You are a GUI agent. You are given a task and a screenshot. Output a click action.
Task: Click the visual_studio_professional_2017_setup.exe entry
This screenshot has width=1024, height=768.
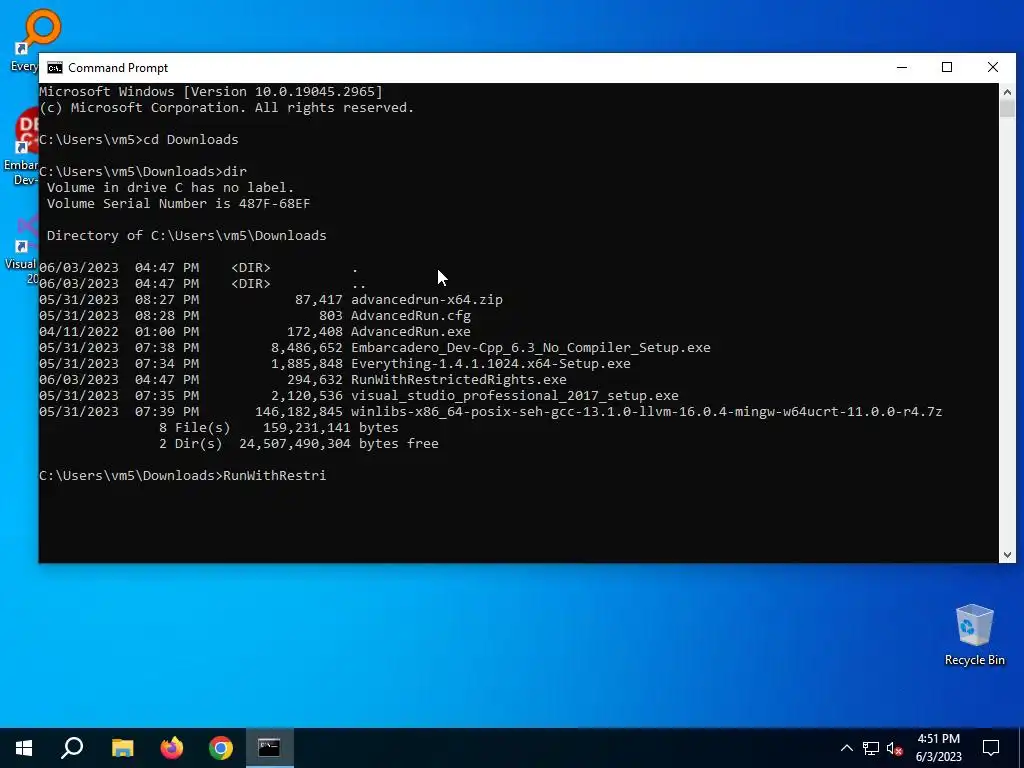click(x=515, y=396)
